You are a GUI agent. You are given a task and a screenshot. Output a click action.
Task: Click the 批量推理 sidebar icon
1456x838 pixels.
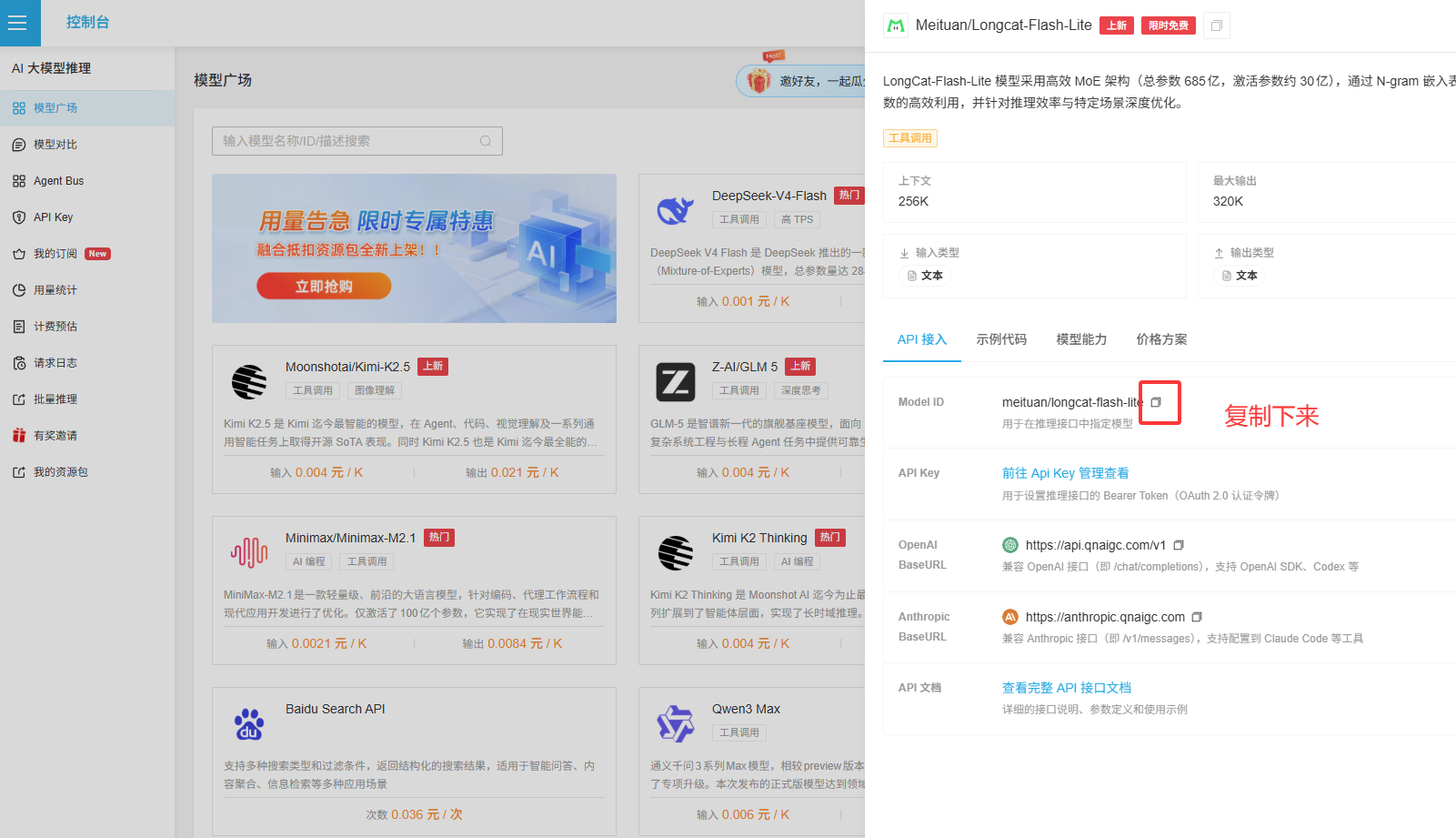(19, 399)
